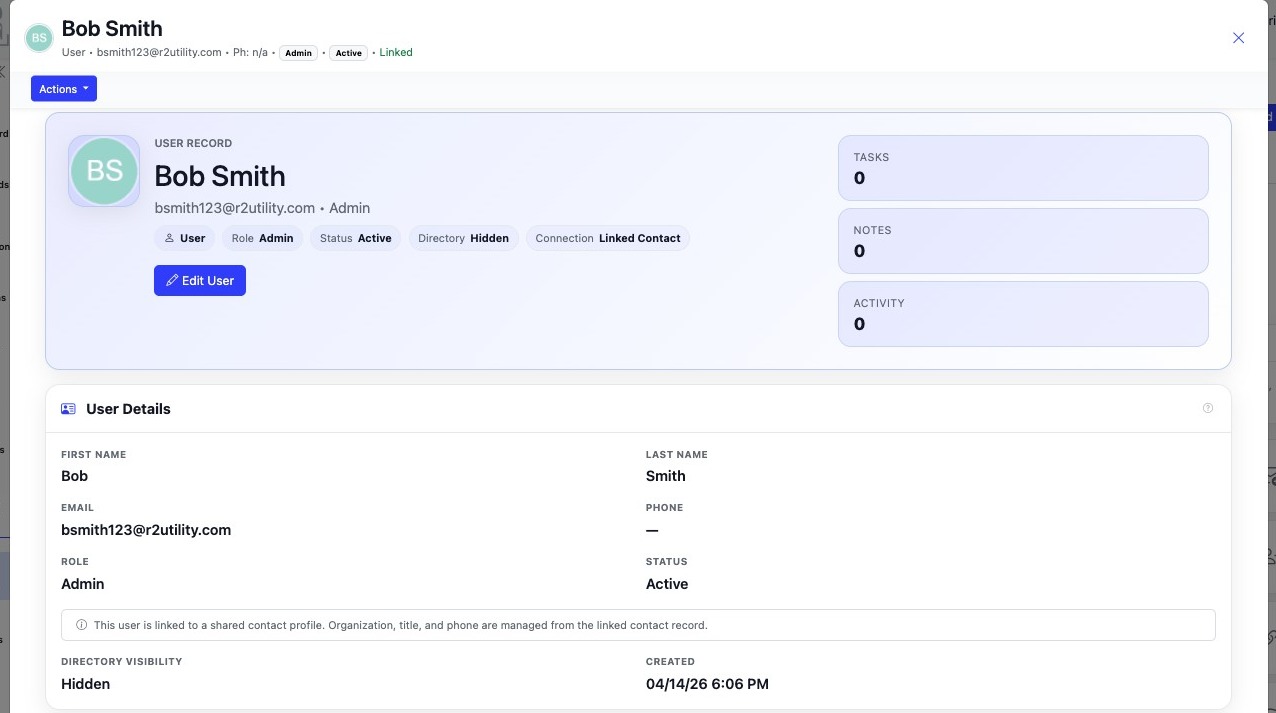Click the email bsmith123@r2utility.com under Email field
This screenshot has width=1276, height=713.
point(146,530)
